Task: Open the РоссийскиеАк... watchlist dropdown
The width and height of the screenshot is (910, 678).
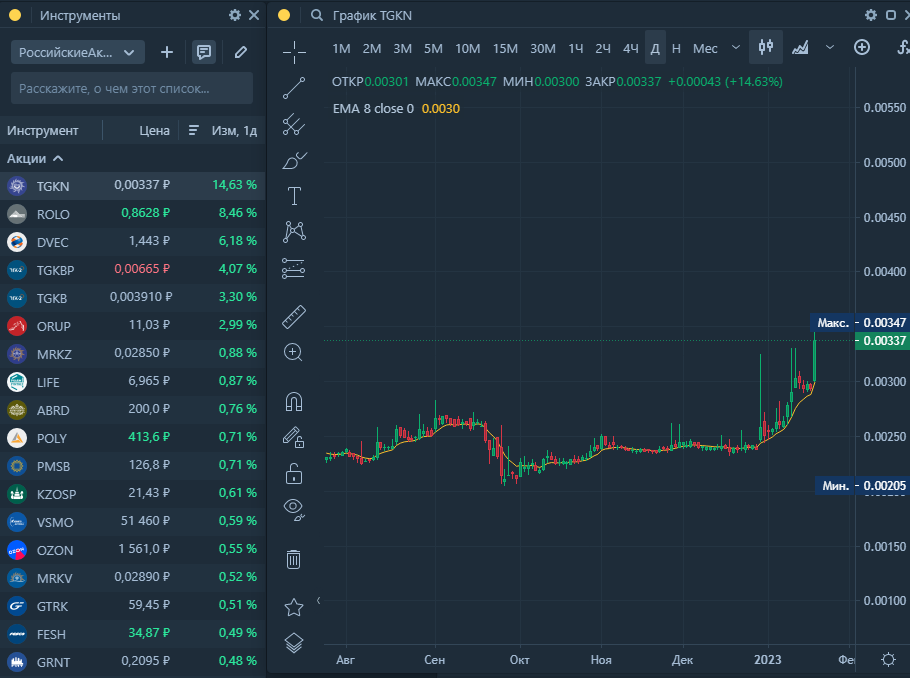Action: [78, 52]
